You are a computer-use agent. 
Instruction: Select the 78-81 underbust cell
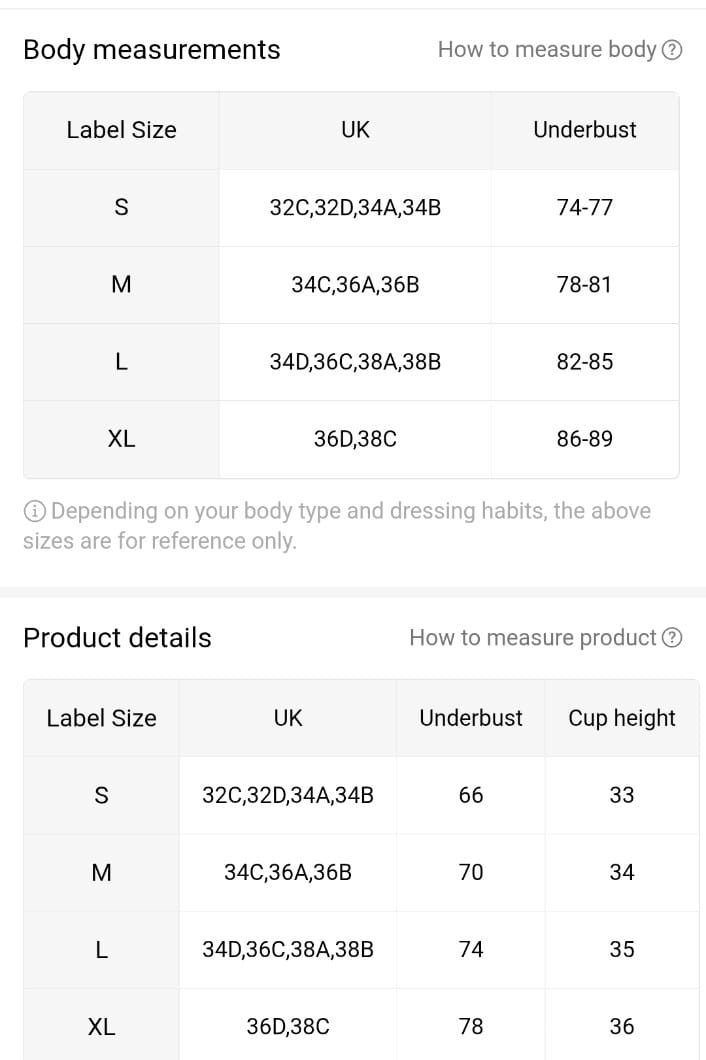585,285
